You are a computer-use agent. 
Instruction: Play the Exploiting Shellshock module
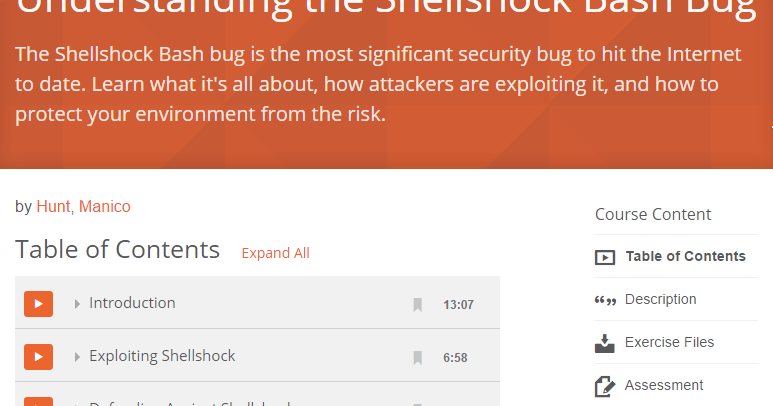point(38,356)
